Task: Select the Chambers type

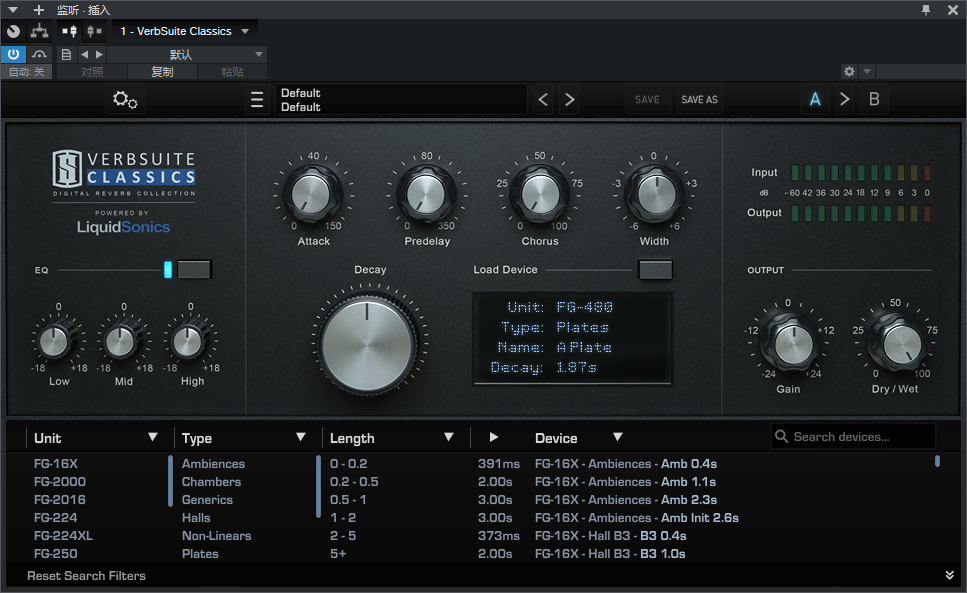Action: (x=212, y=481)
